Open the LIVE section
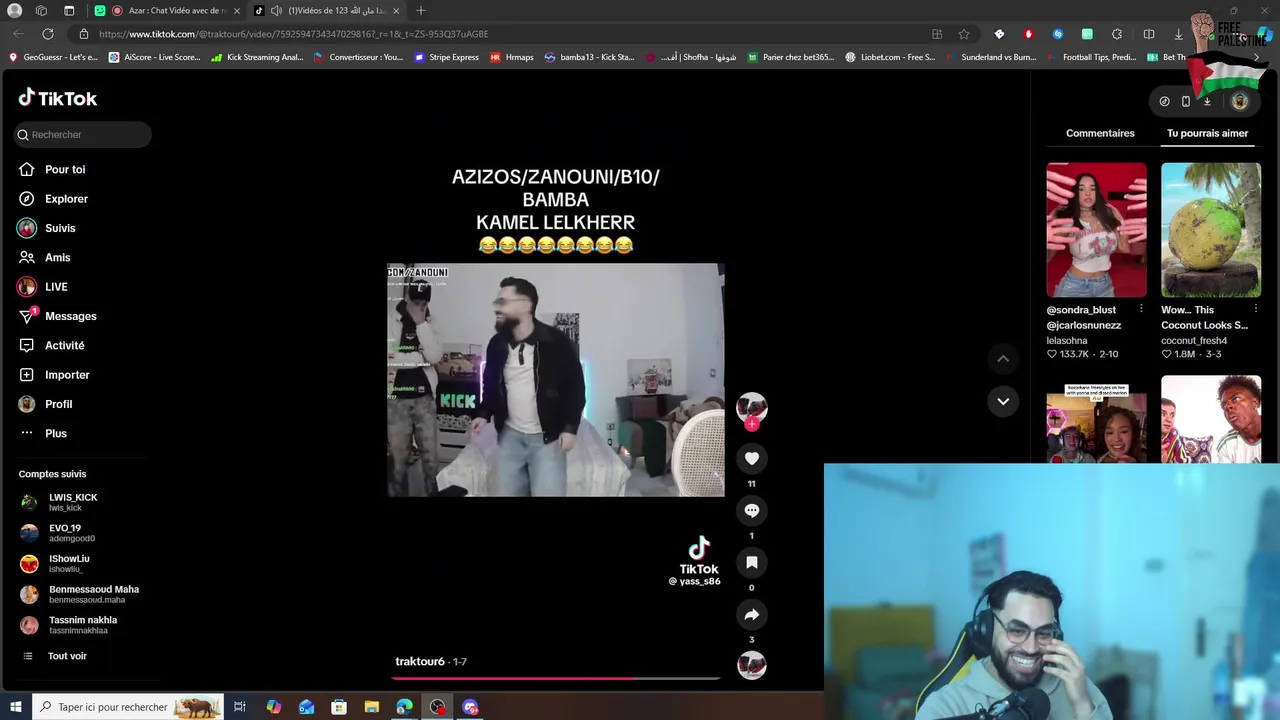 point(43,287)
